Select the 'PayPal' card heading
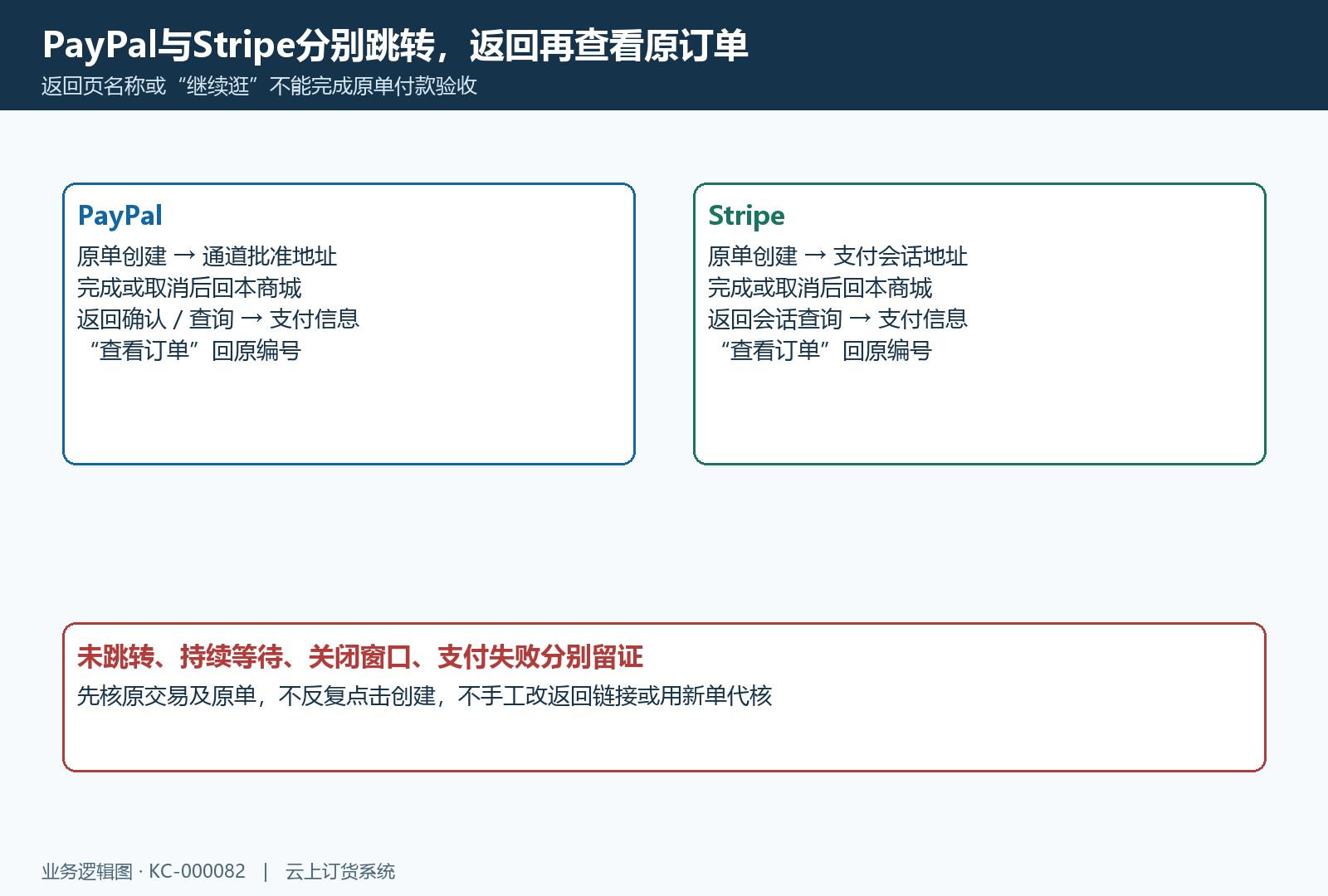Image resolution: width=1328 pixels, height=896 pixels. click(x=120, y=216)
